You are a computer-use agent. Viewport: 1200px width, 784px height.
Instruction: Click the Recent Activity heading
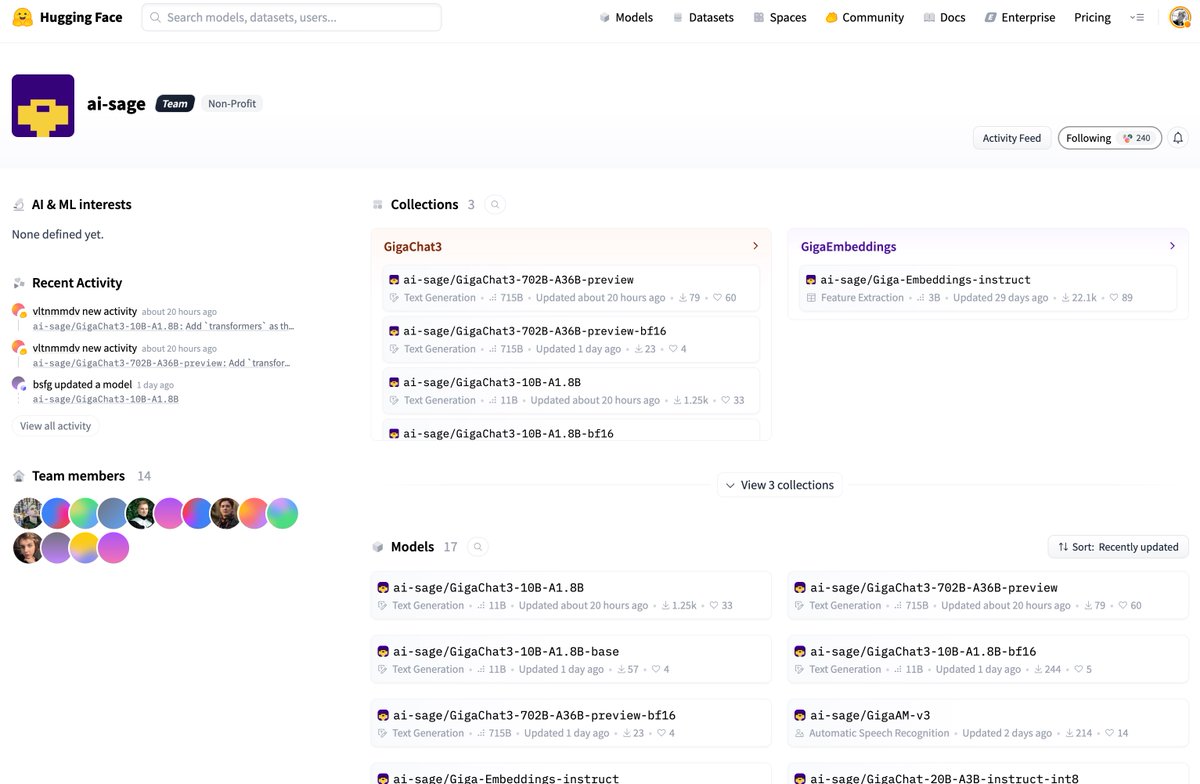click(77, 283)
